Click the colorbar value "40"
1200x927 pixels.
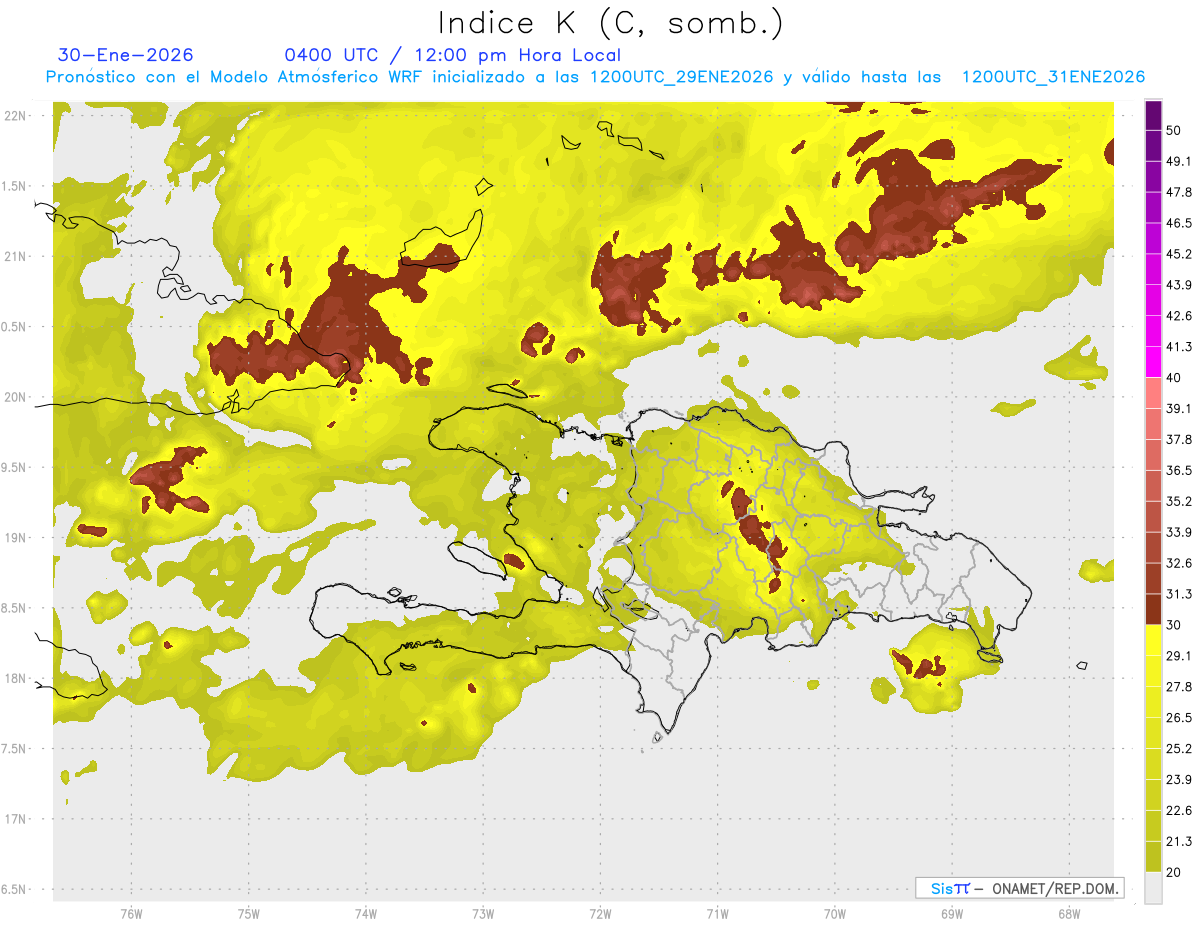pos(1174,378)
